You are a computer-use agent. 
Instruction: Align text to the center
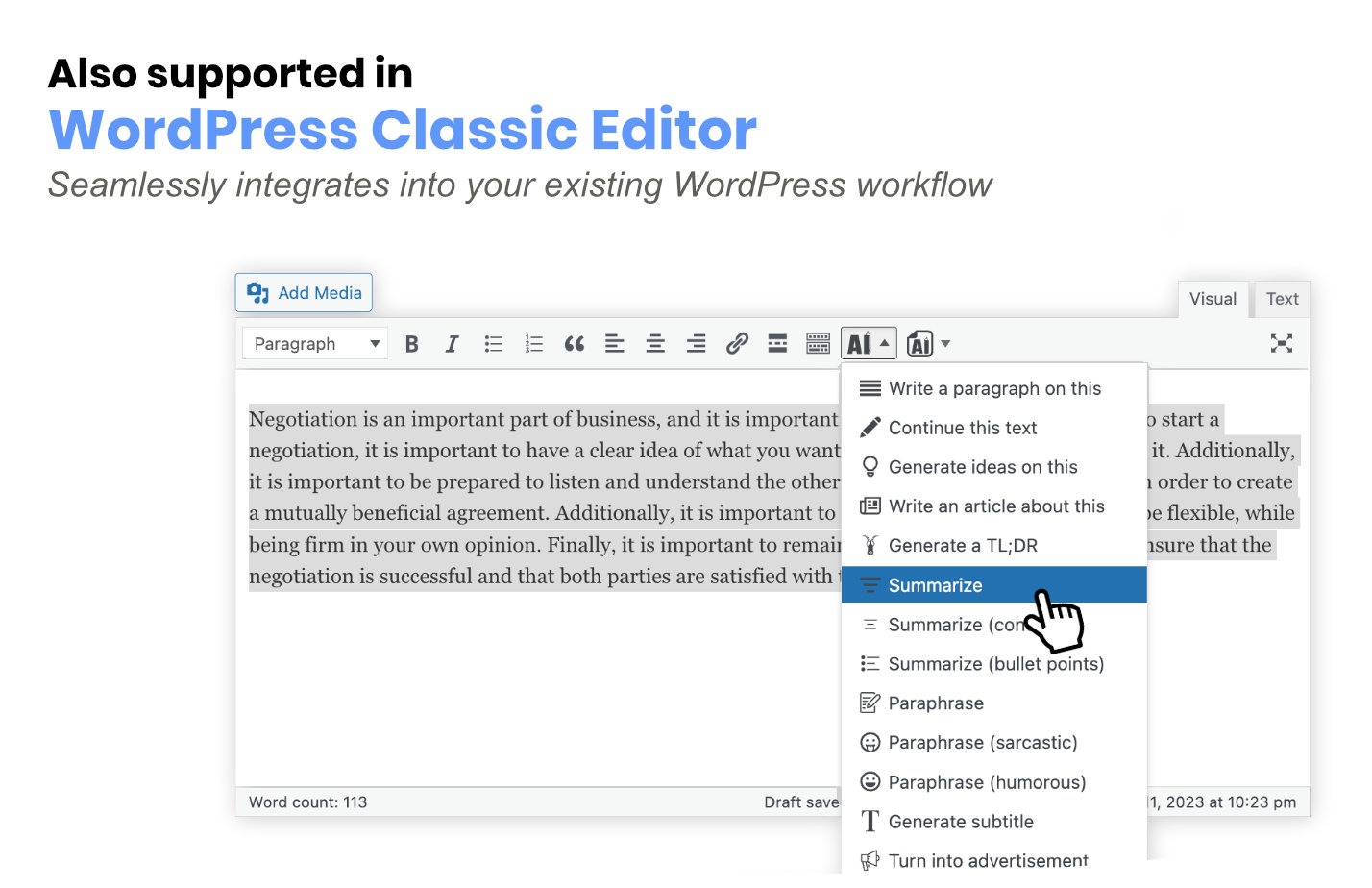(x=655, y=343)
